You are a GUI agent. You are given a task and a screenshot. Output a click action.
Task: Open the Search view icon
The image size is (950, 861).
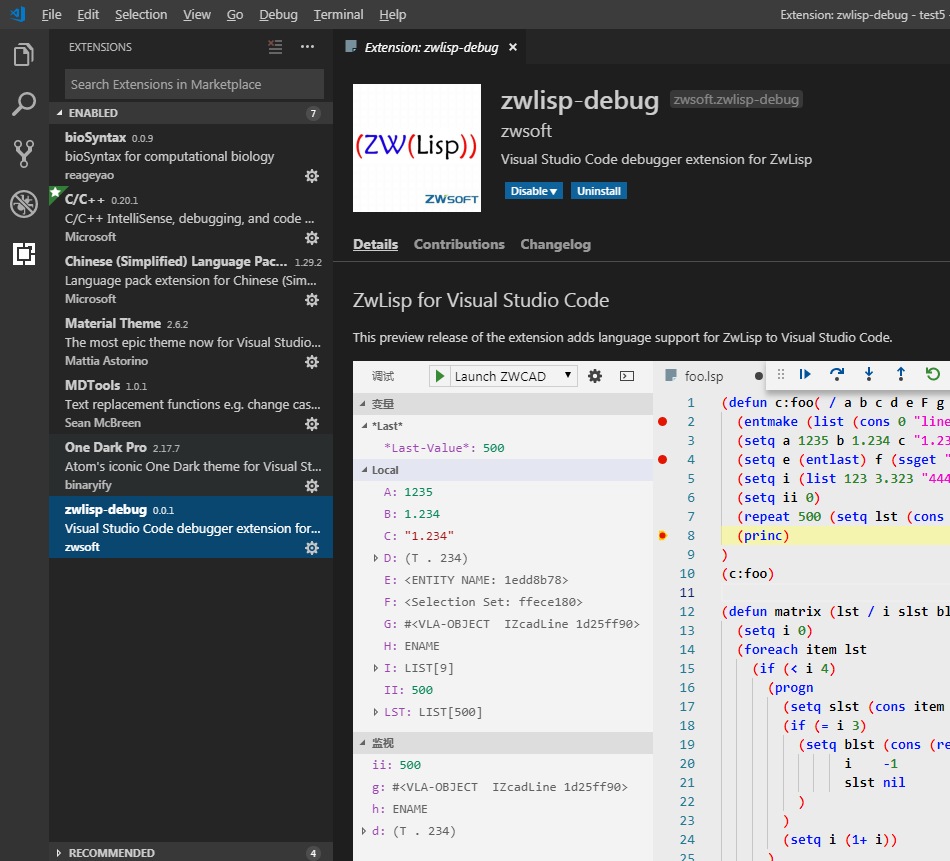pos(24,104)
